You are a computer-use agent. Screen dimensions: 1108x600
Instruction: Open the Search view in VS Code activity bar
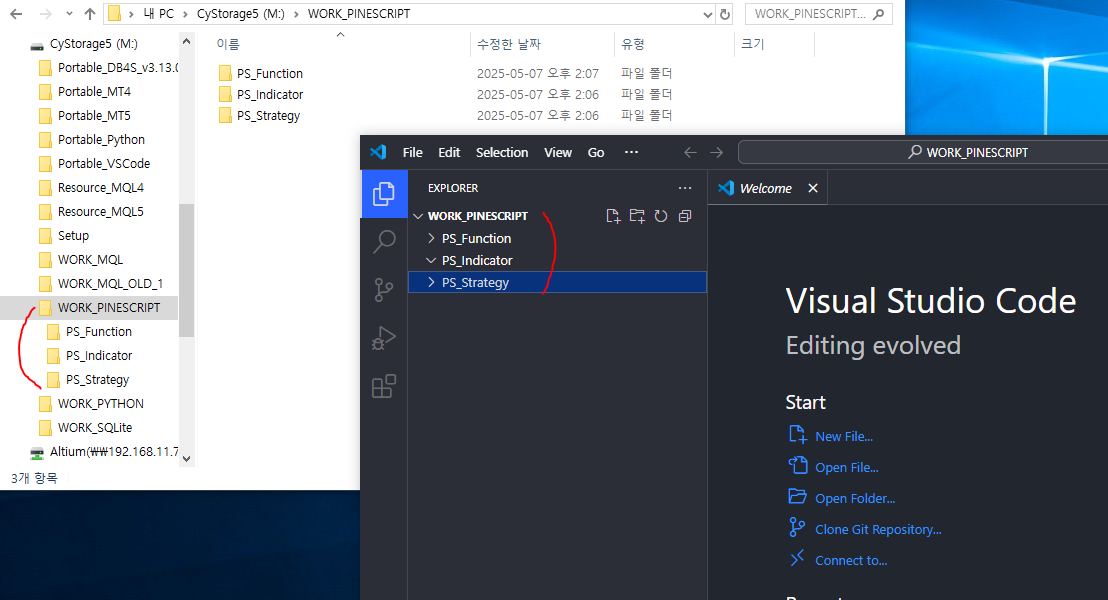pyautogui.click(x=384, y=242)
